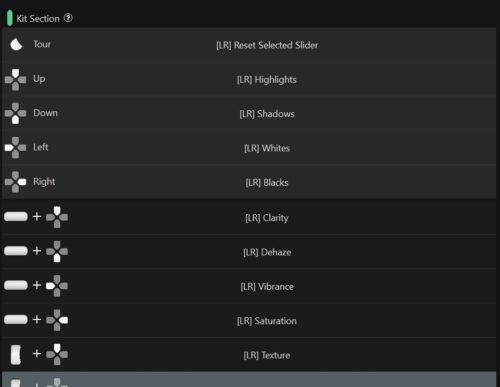Screen dimensions: 500x387
Task: Select the D-pad Up icon
Action: click(x=15, y=80)
